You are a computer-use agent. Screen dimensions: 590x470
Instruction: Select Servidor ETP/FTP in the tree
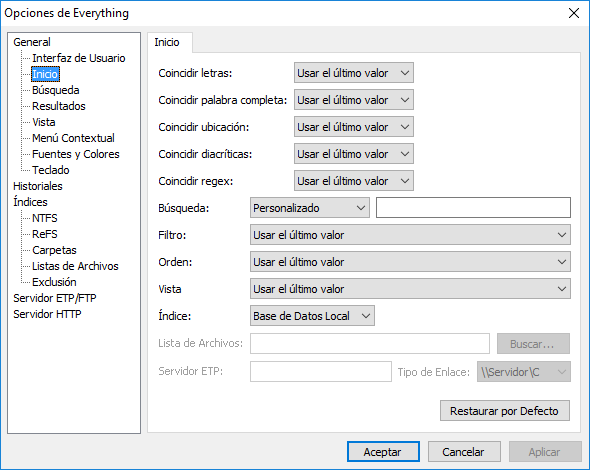point(55,298)
